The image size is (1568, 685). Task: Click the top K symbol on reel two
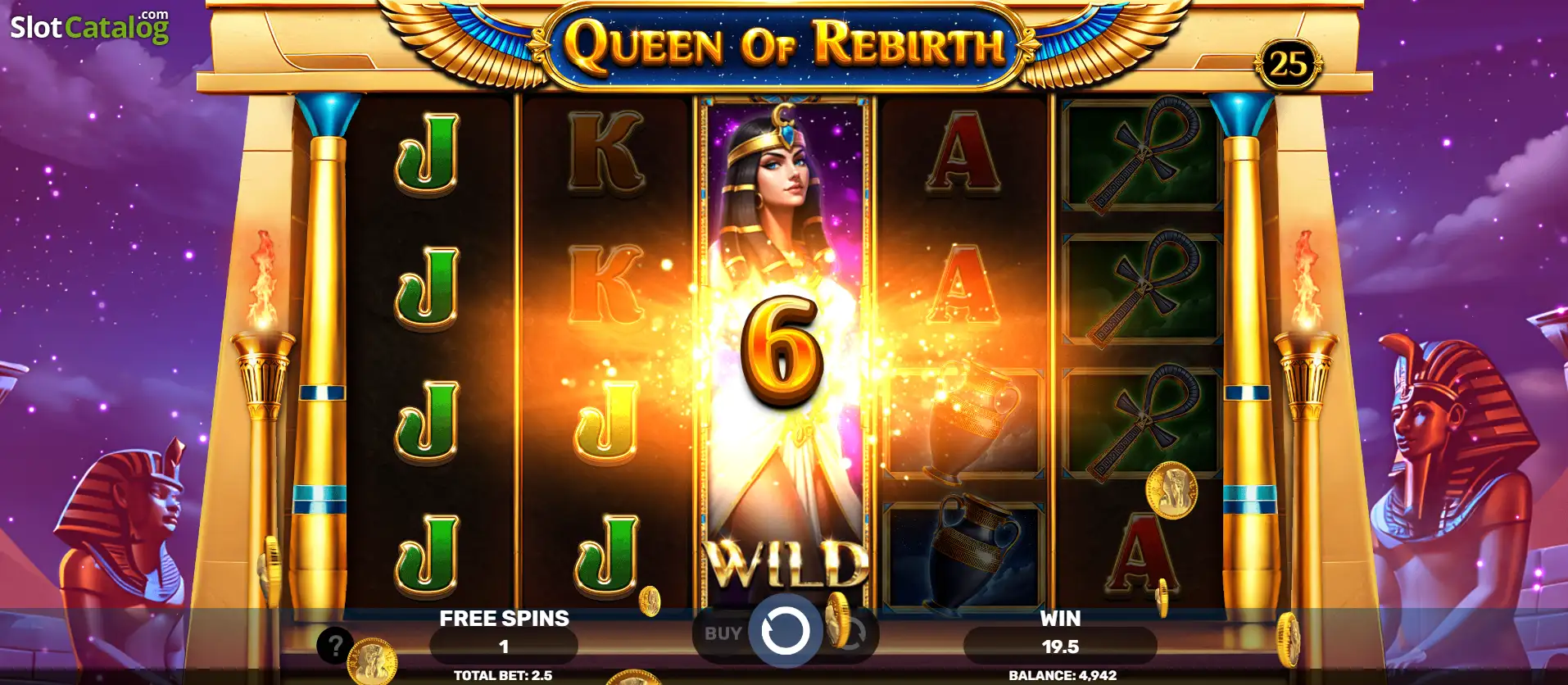click(606, 153)
